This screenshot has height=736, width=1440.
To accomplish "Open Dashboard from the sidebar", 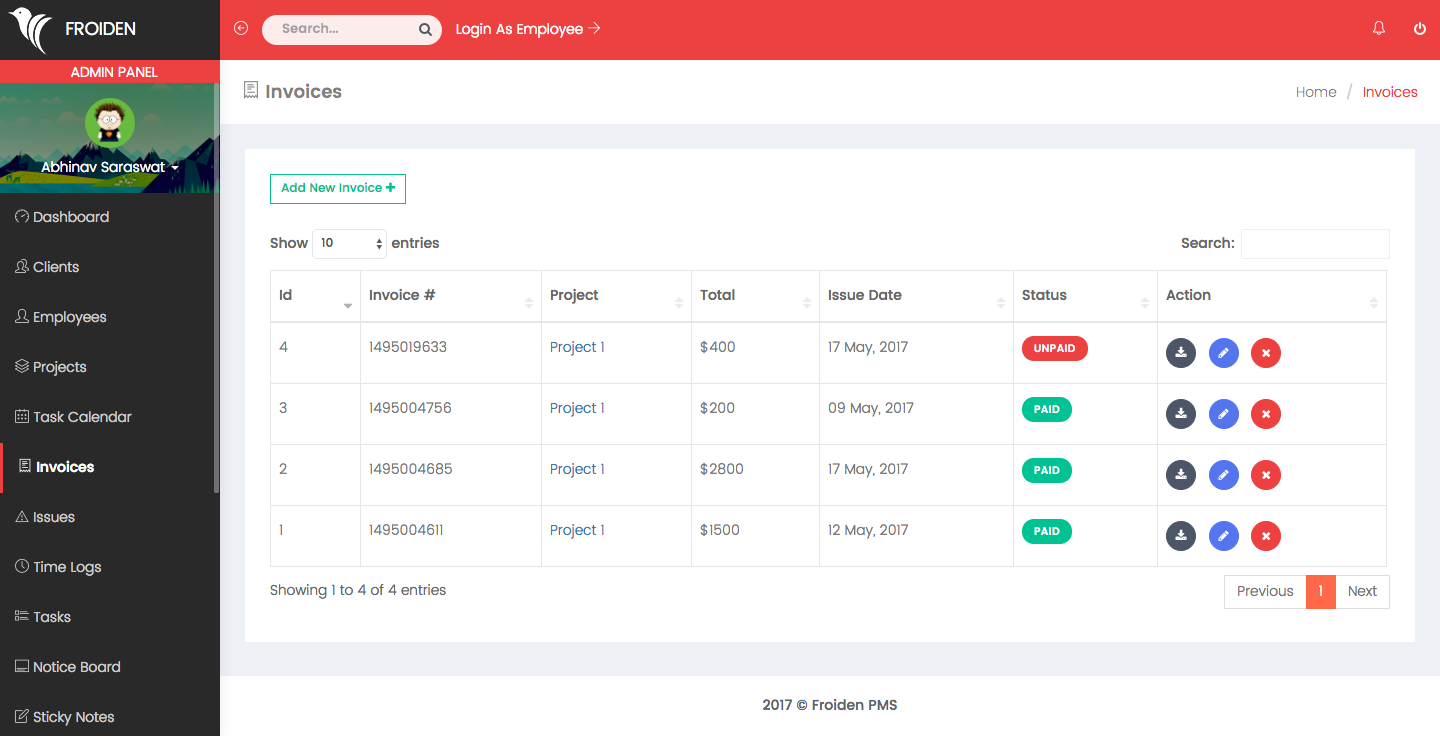I will (70, 217).
